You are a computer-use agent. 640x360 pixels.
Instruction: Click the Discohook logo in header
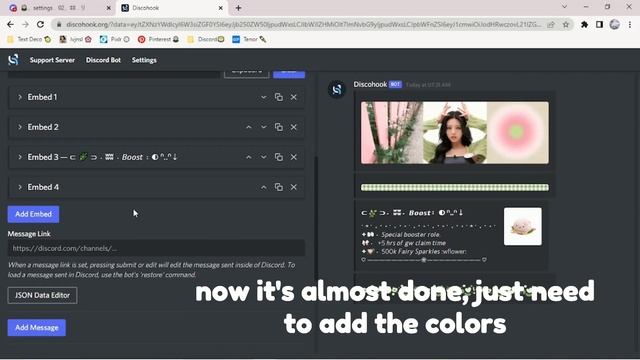coord(13,60)
